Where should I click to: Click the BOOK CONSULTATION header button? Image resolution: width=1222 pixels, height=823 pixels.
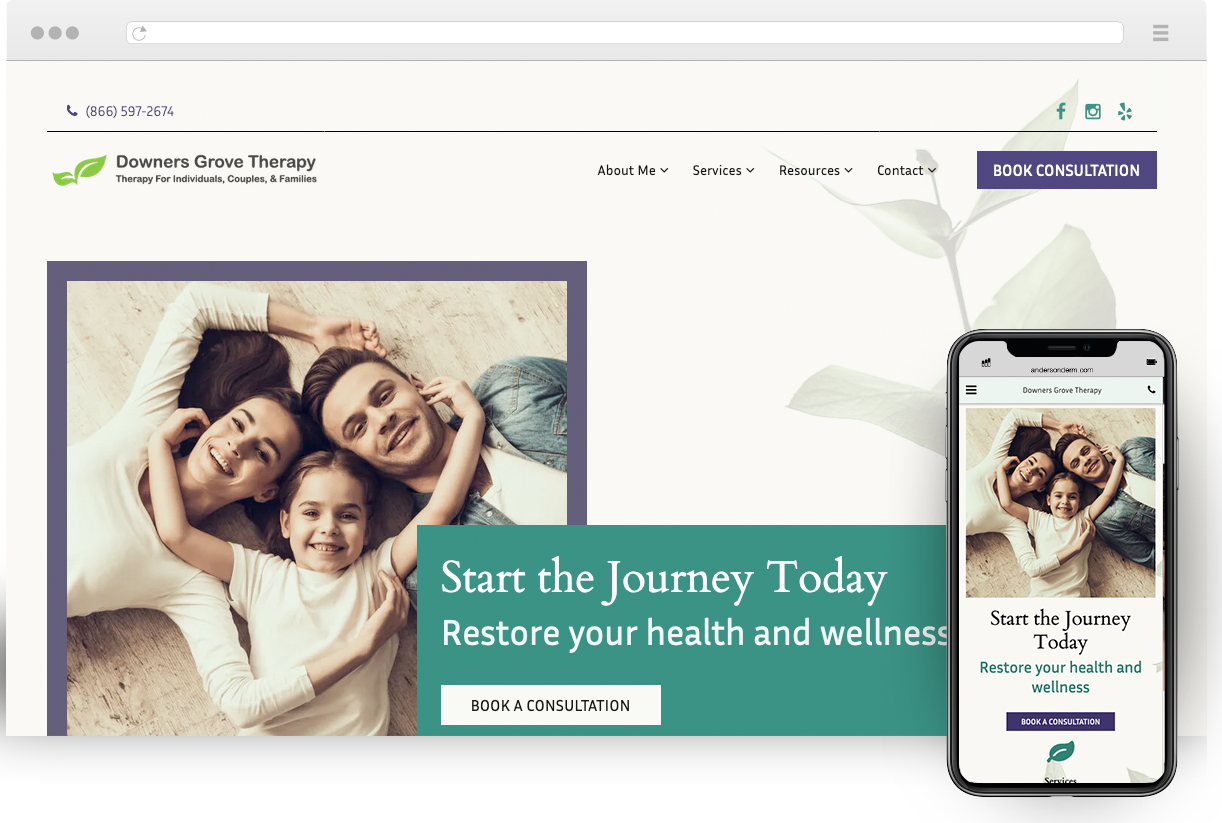[x=1067, y=170]
